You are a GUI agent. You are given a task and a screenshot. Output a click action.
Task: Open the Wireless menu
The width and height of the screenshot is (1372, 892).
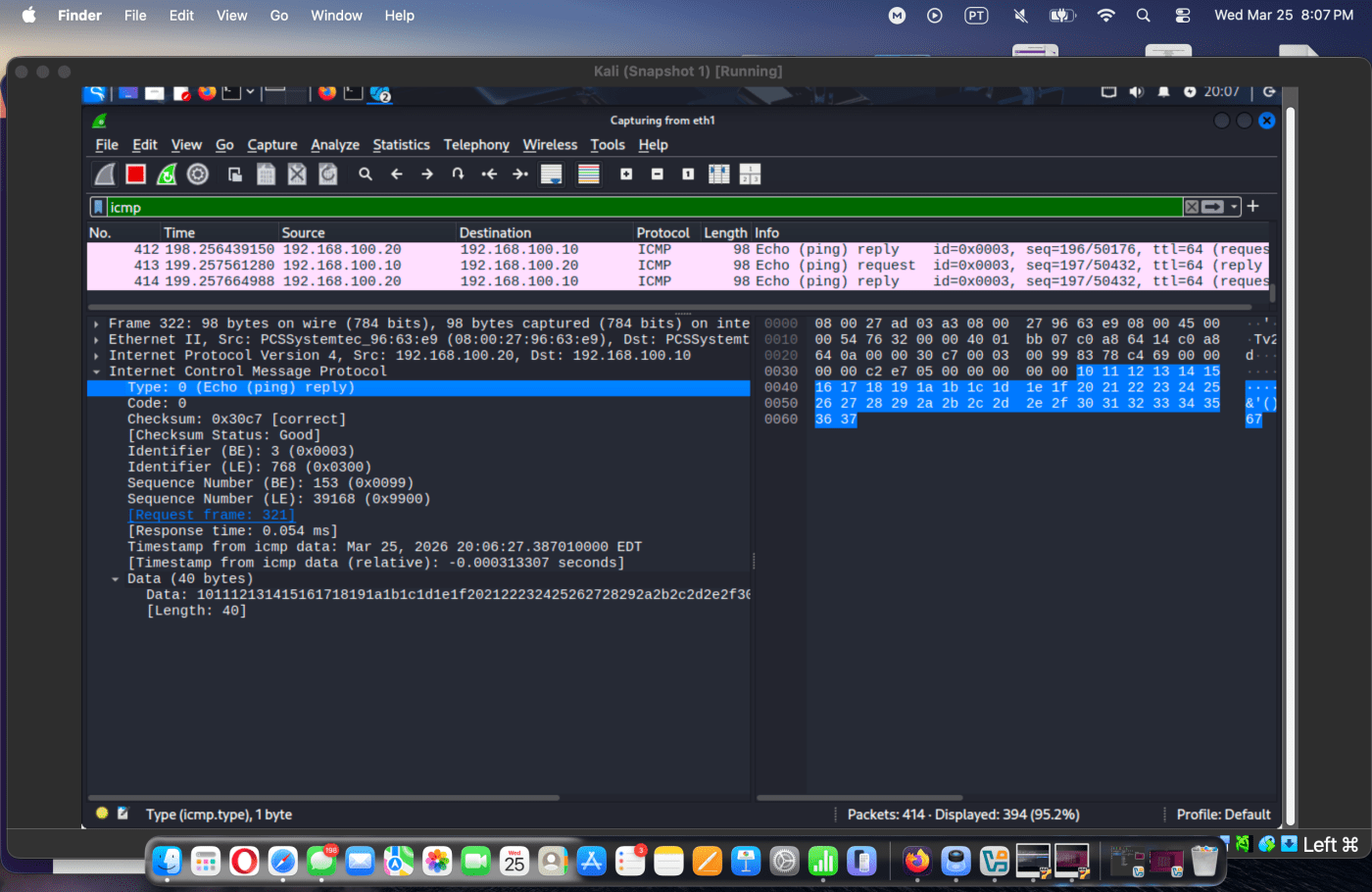(x=550, y=145)
